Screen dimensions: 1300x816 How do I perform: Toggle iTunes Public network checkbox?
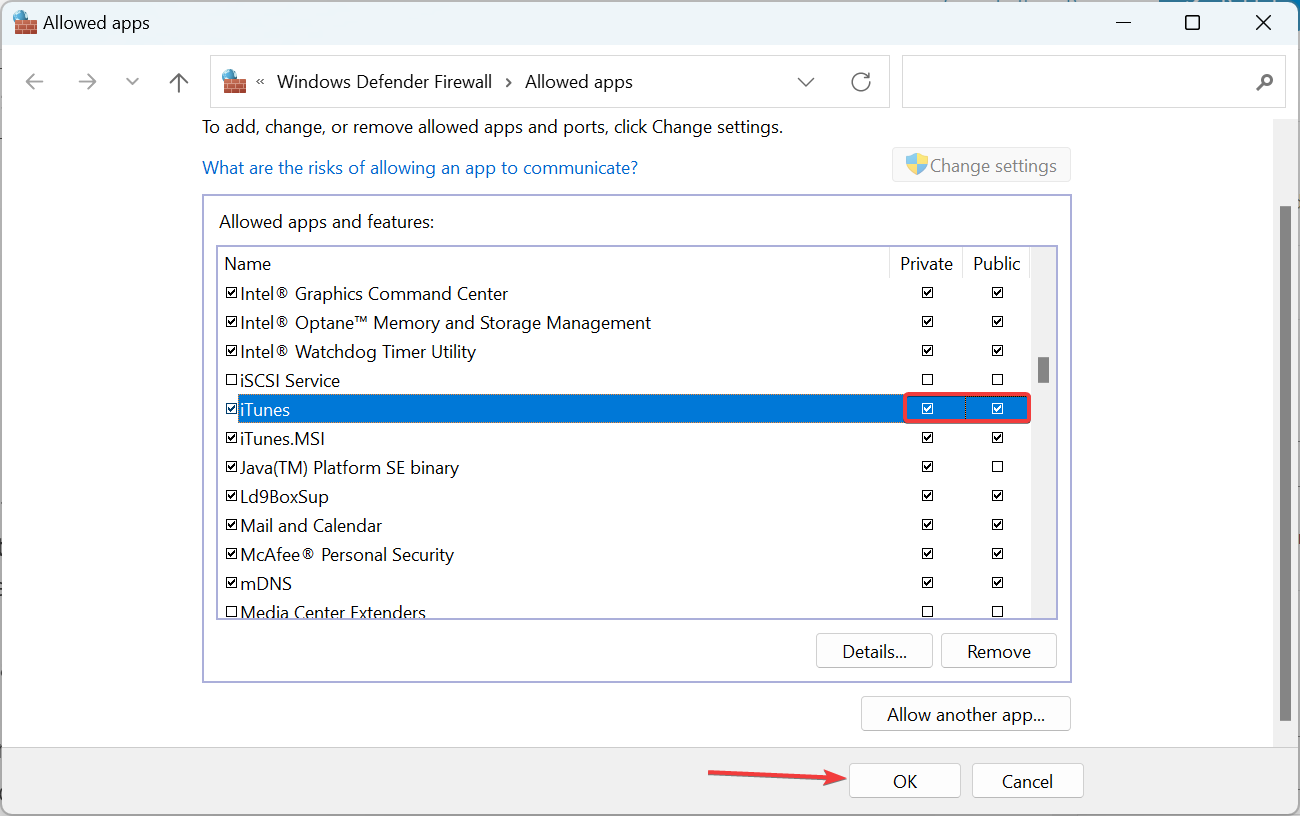coord(997,409)
